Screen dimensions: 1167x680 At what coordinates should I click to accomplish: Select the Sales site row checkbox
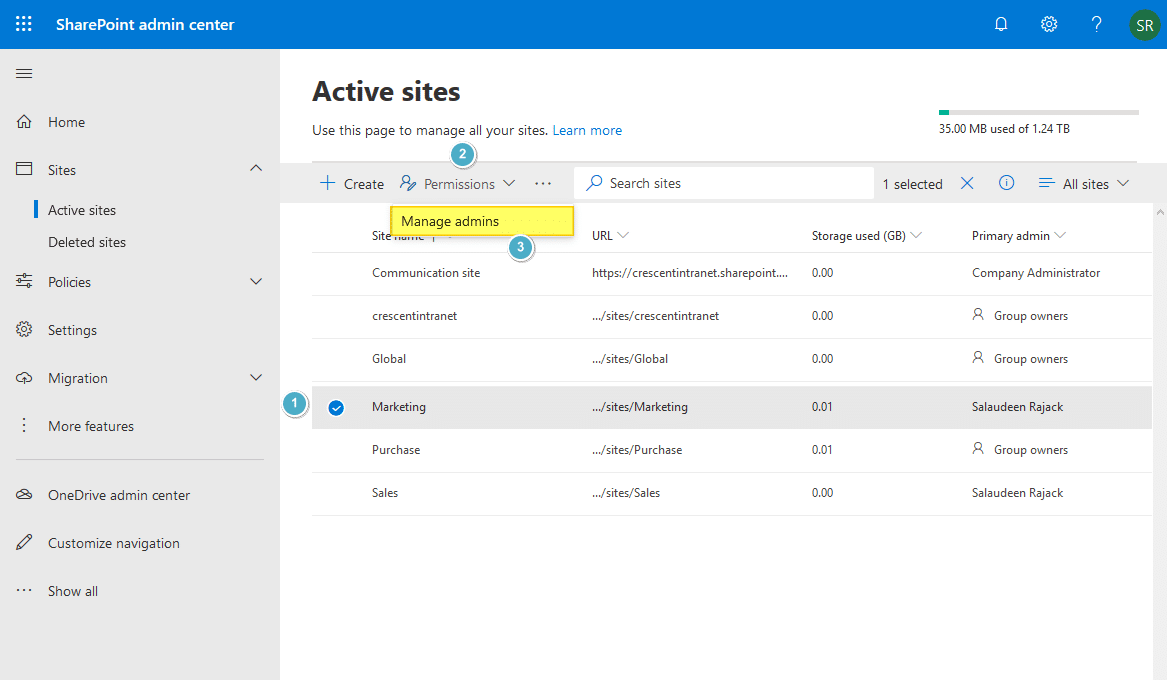(336, 492)
